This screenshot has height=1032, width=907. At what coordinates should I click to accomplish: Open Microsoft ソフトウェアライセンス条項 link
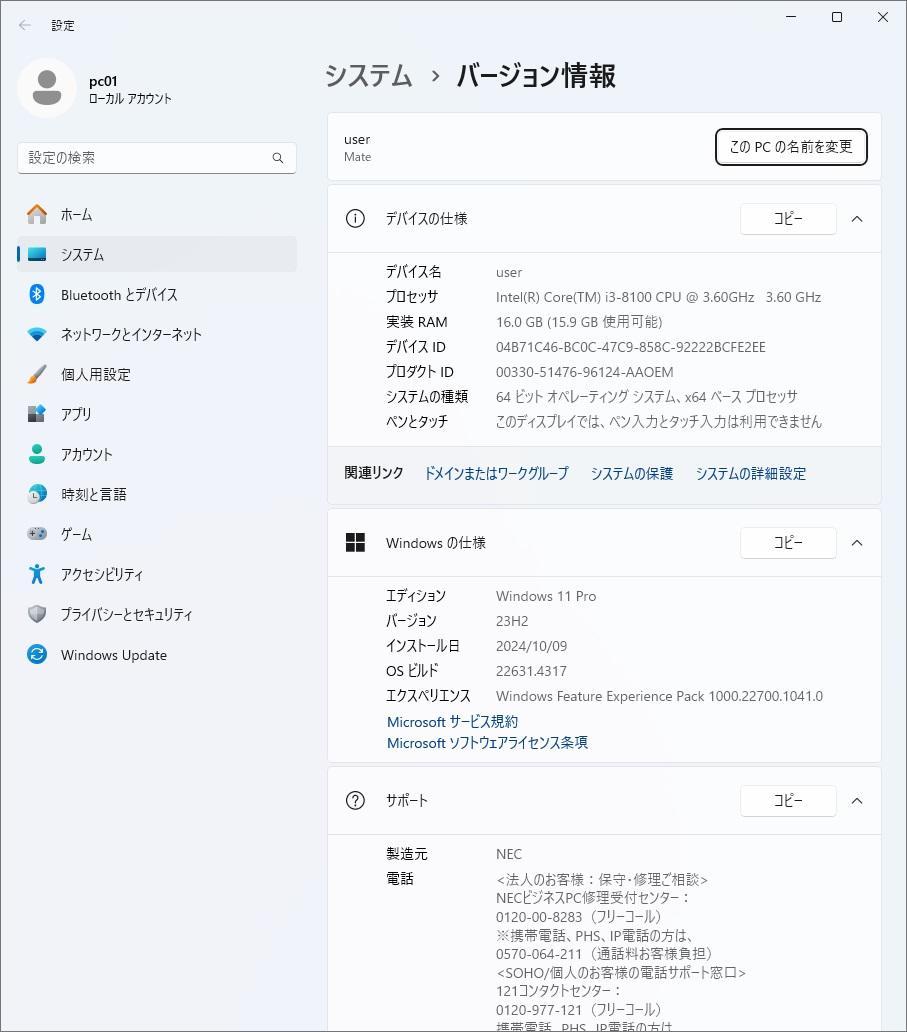click(x=487, y=742)
